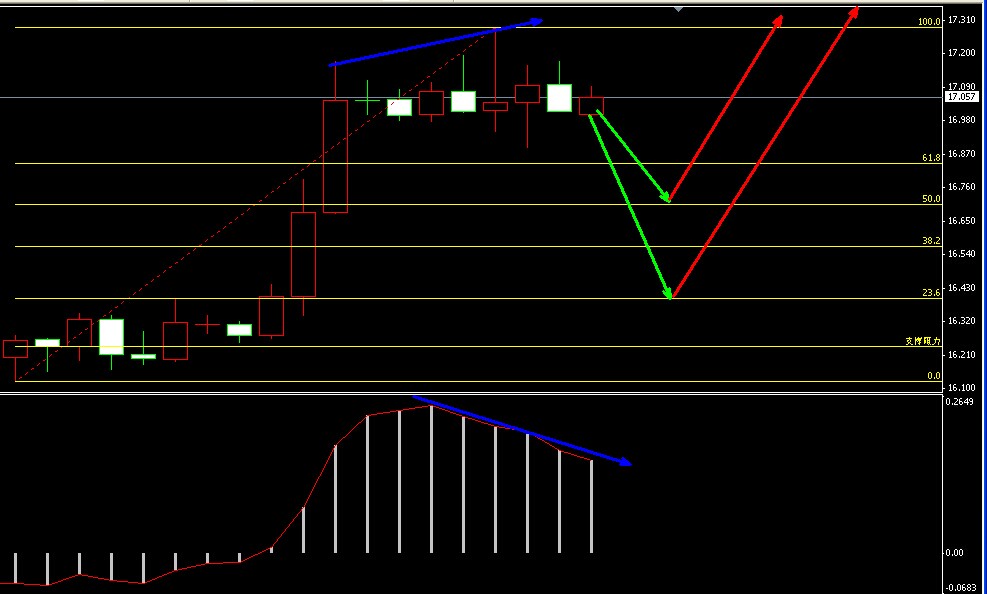The height and width of the screenshot is (594, 987).
Task: Click the 支撑阻力 support/resistance label
Action: coord(923,341)
